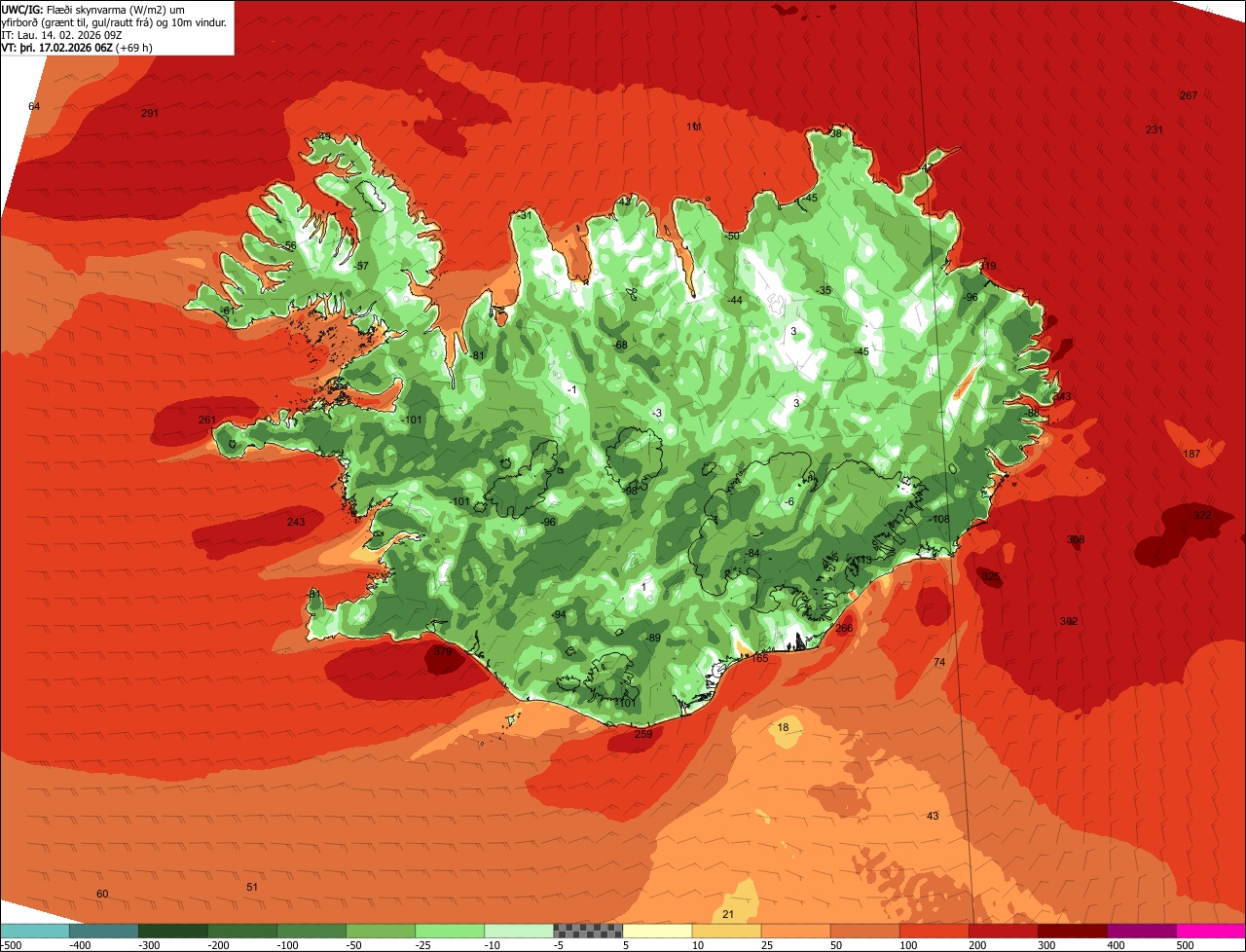Click map value '111' north of Iceland
Image resolution: width=1246 pixels, height=952 pixels.
[694, 127]
